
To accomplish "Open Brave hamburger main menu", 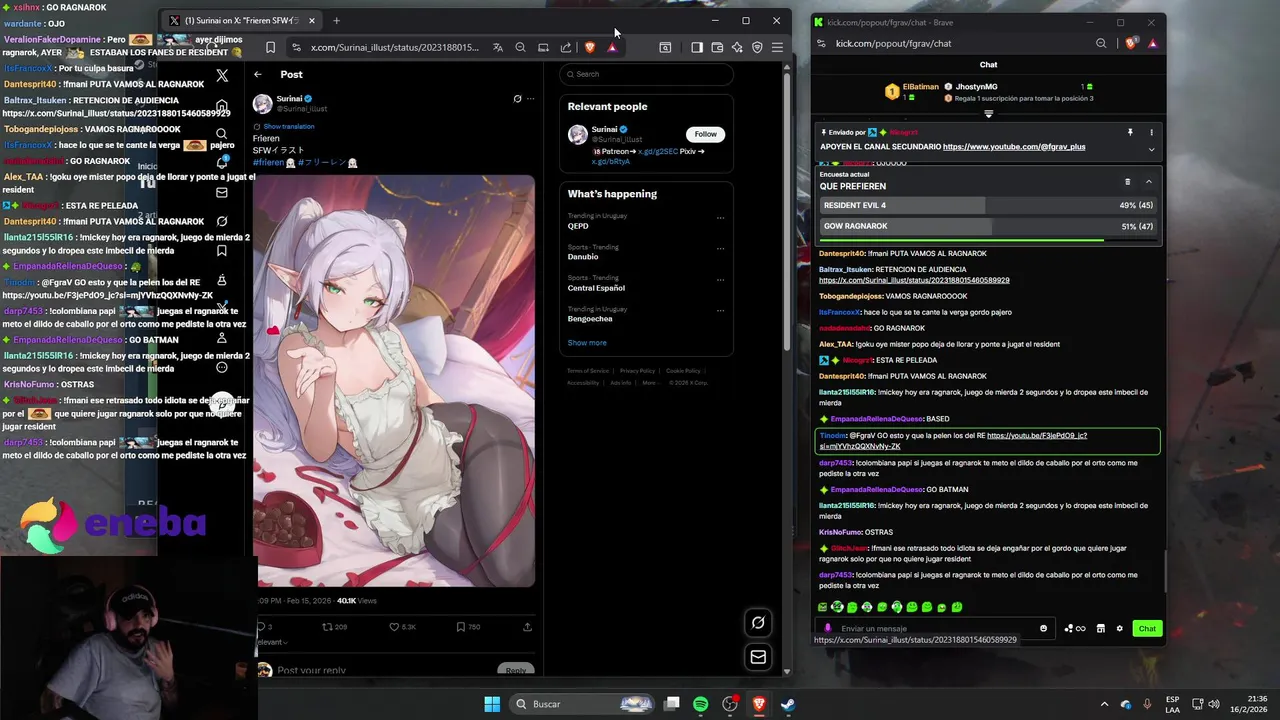I will [777, 47].
